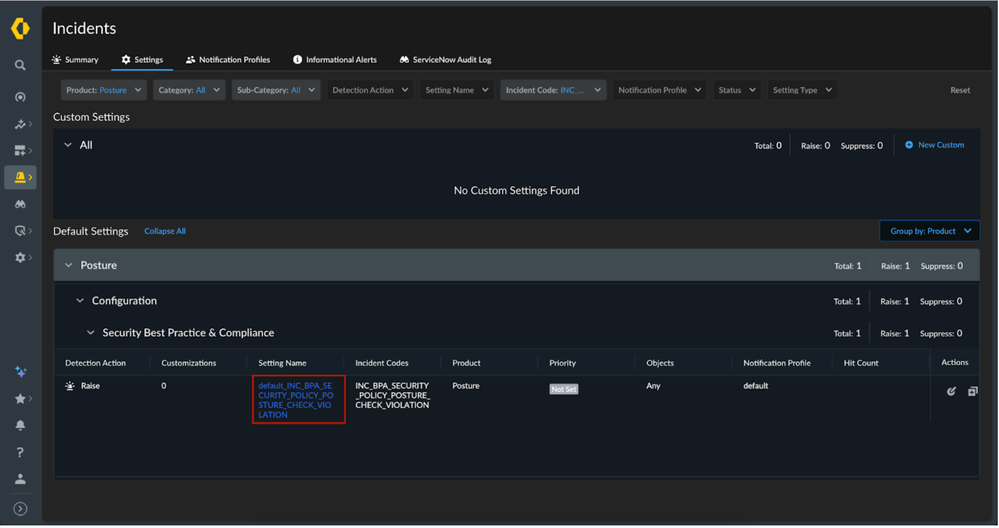The image size is (999, 528).
Task: Click the sparkle AI assistant icon
Action: 20,372
